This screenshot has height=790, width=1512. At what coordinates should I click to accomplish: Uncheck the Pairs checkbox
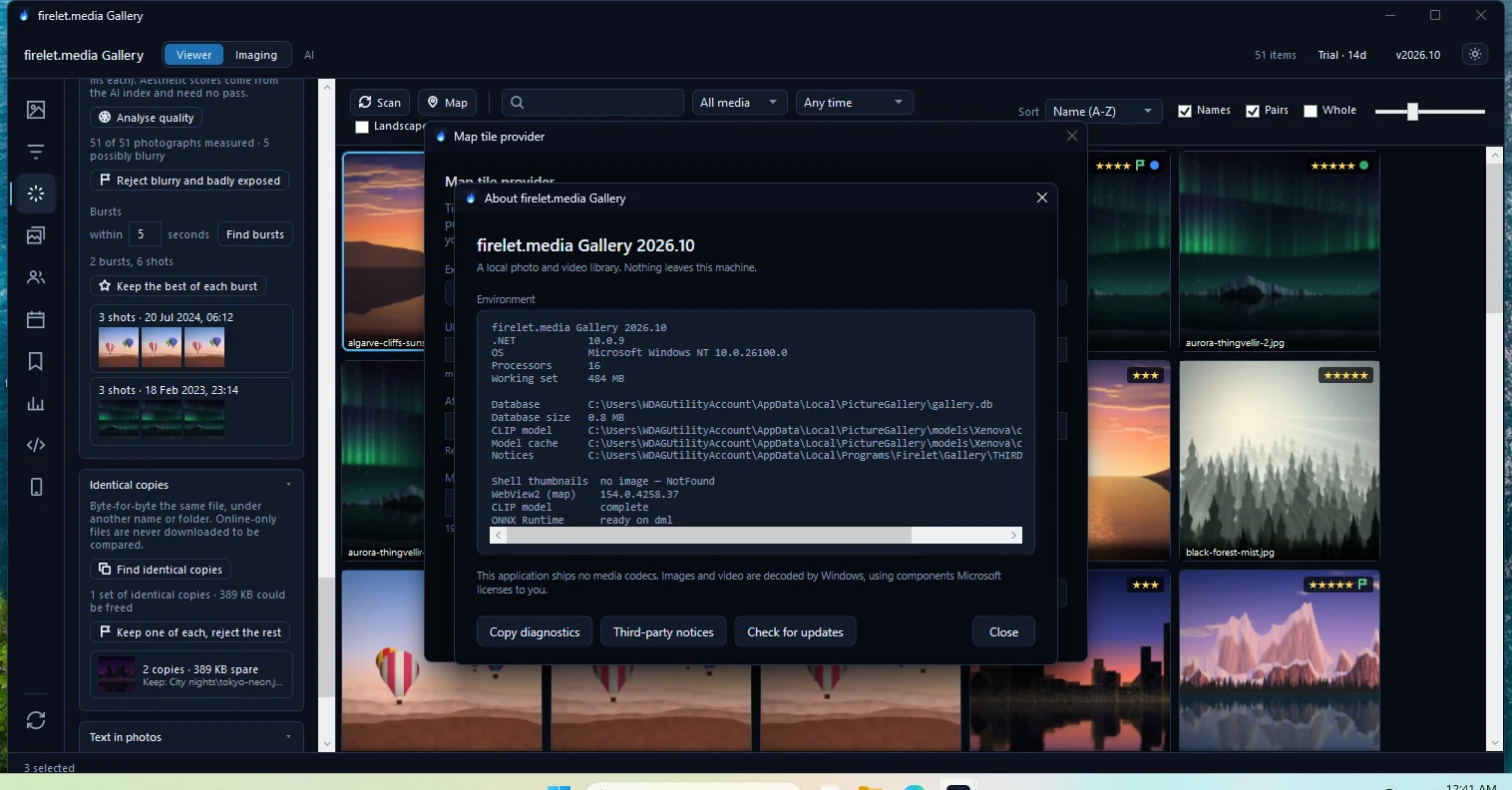1253,111
